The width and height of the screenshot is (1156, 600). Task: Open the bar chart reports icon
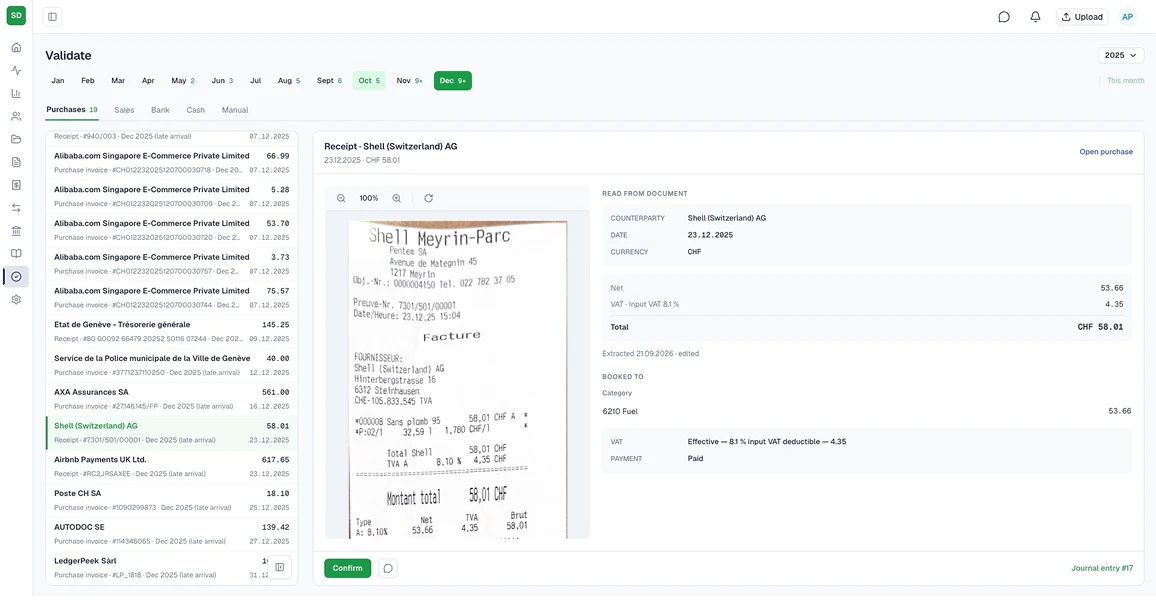click(16, 94)
